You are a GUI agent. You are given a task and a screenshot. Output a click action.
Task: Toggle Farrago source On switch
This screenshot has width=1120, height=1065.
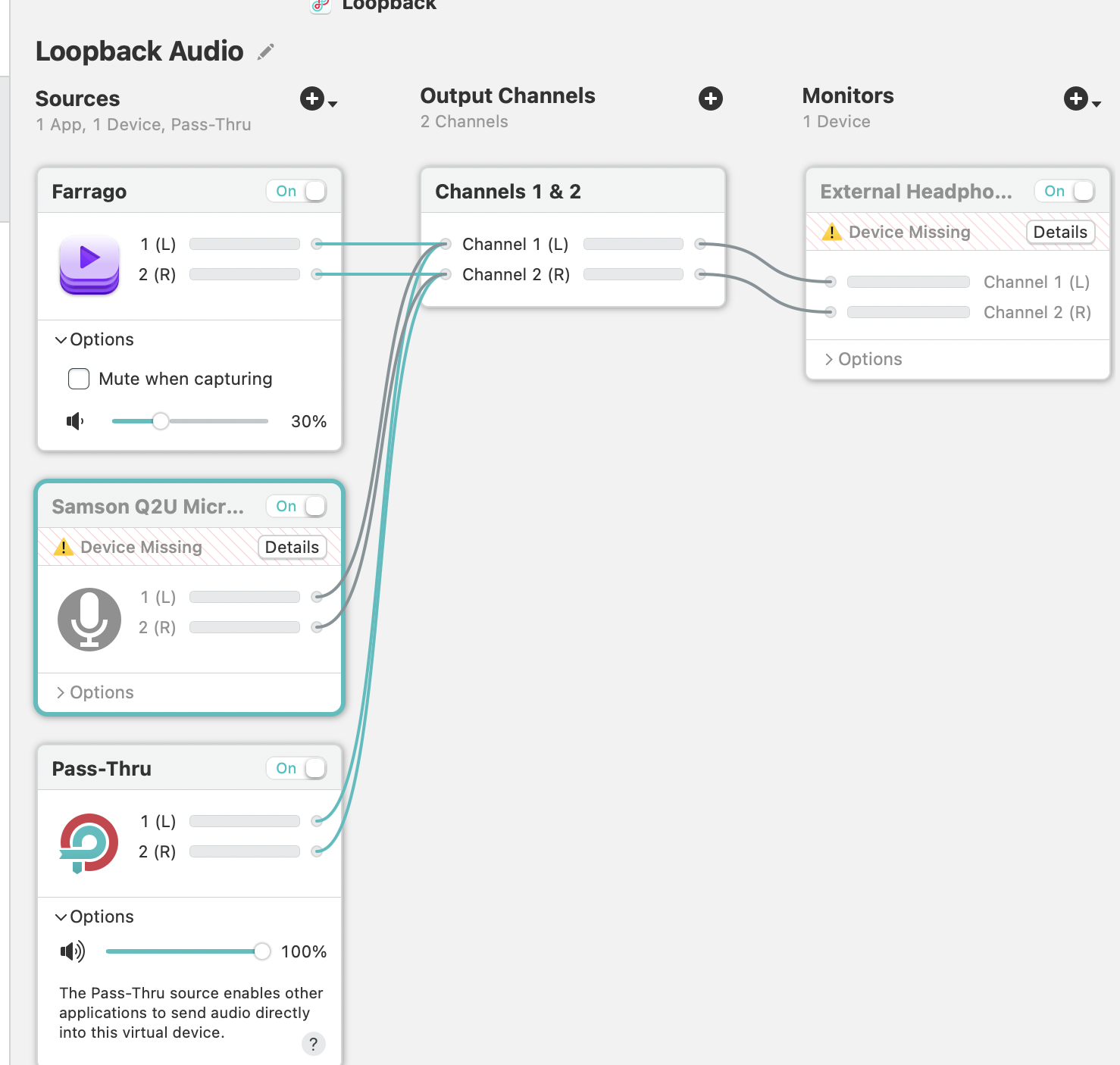click(x=296, y=191)
